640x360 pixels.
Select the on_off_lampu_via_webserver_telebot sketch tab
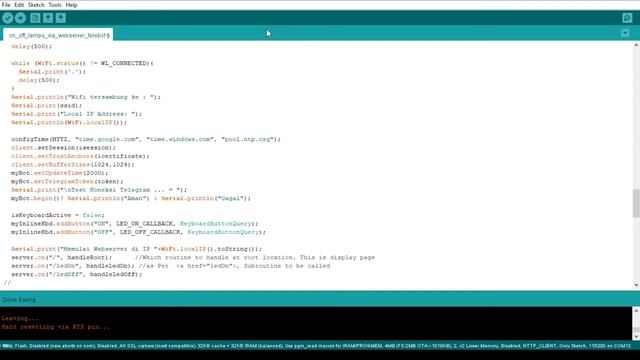pos(58,35)
